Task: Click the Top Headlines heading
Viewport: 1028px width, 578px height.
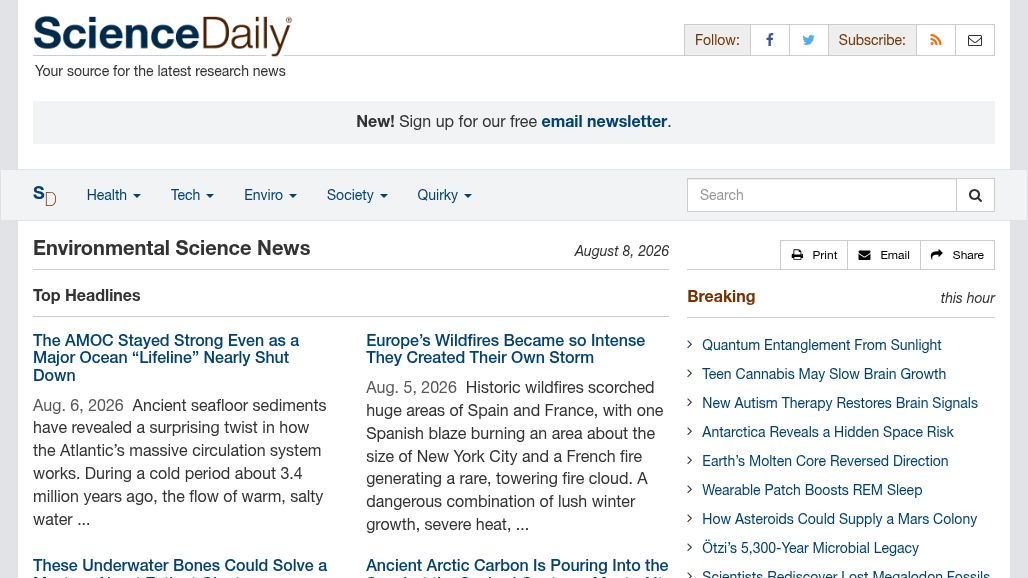Action: click(x=87, y=296)
